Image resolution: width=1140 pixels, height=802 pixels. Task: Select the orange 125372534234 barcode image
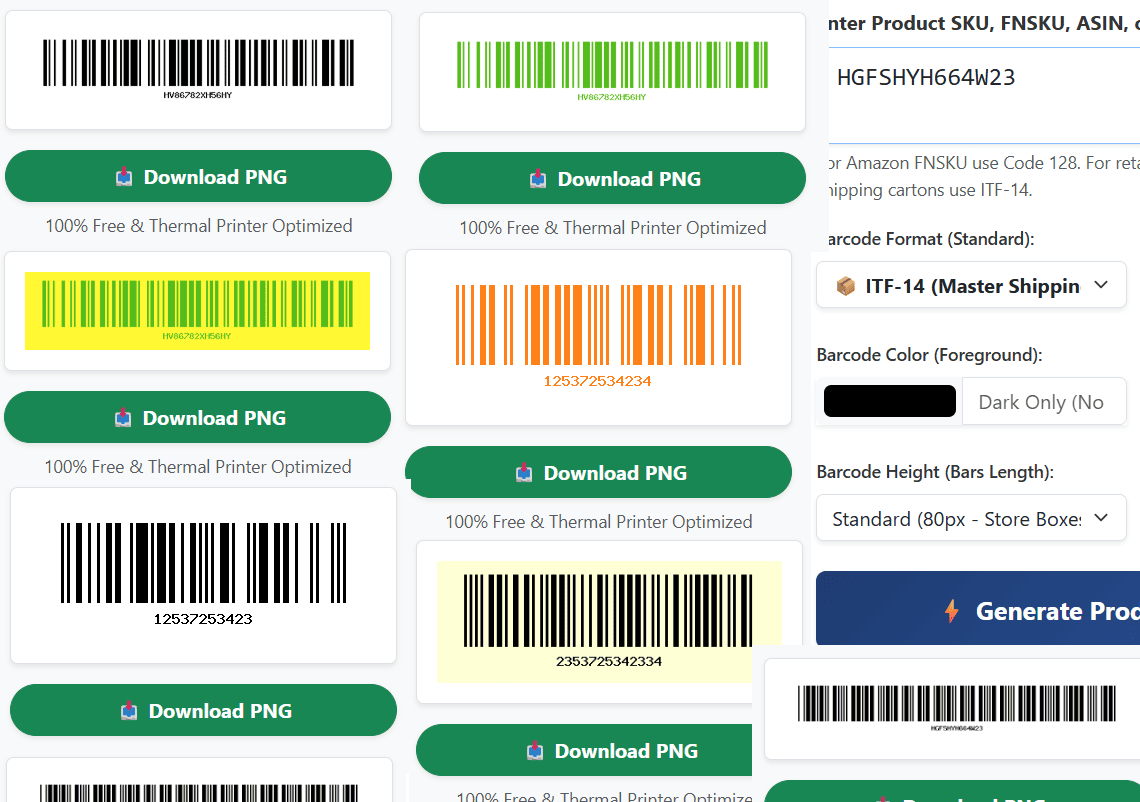[598, 336]
